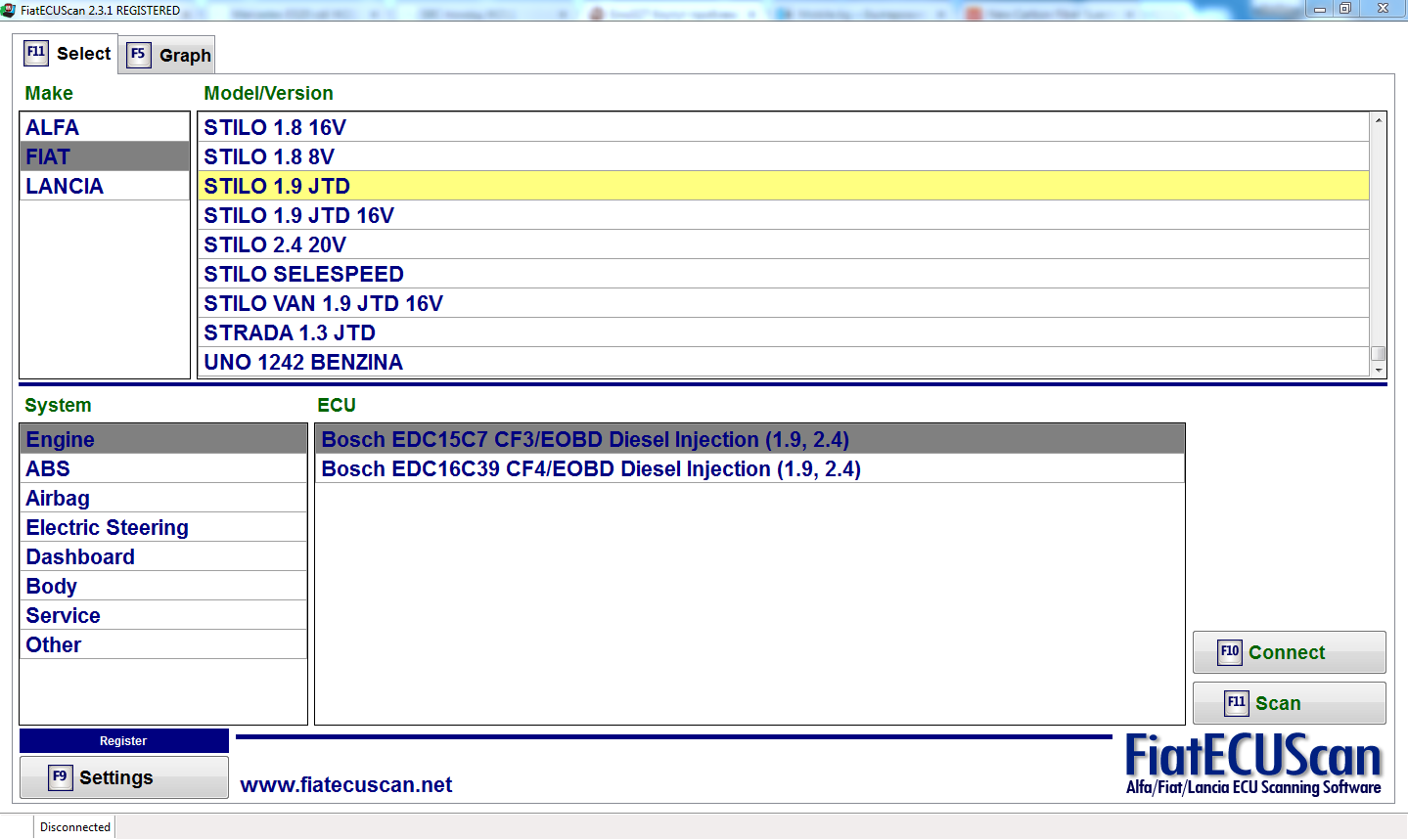
Task: Click the F10 icon on Connect button
Action: pos(1229,652)
